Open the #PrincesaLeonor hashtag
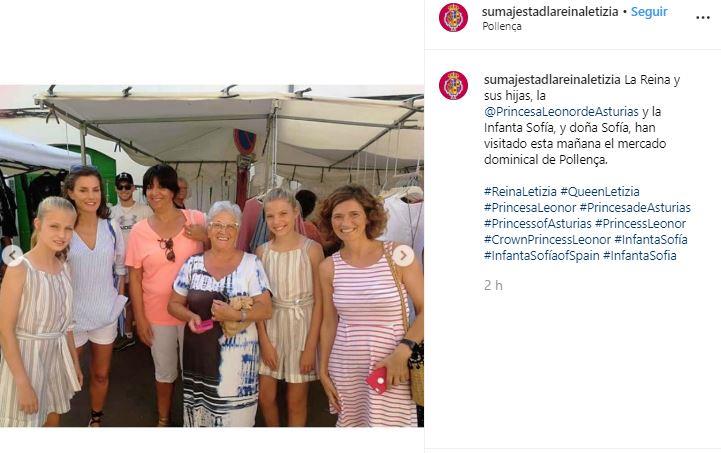721x453 pixels. [x=530, y=207]
